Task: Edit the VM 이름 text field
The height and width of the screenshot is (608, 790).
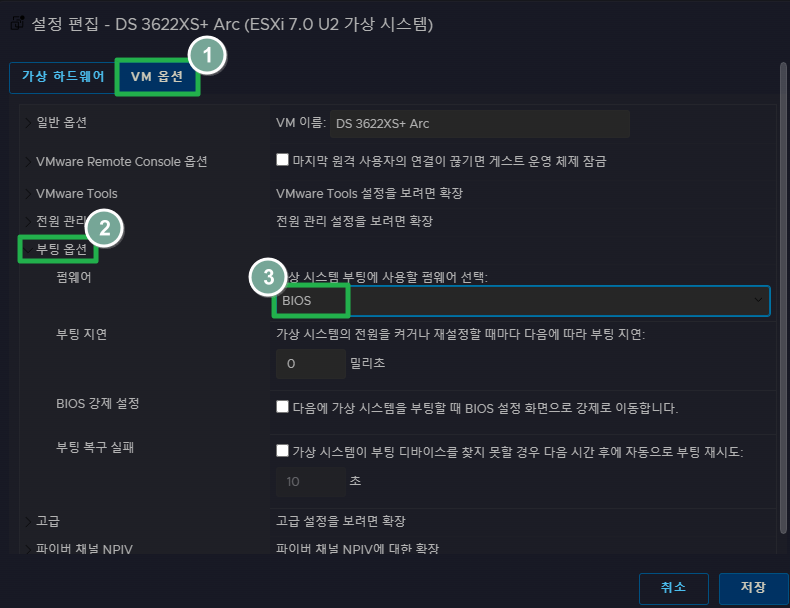Action: coord(480,123)
